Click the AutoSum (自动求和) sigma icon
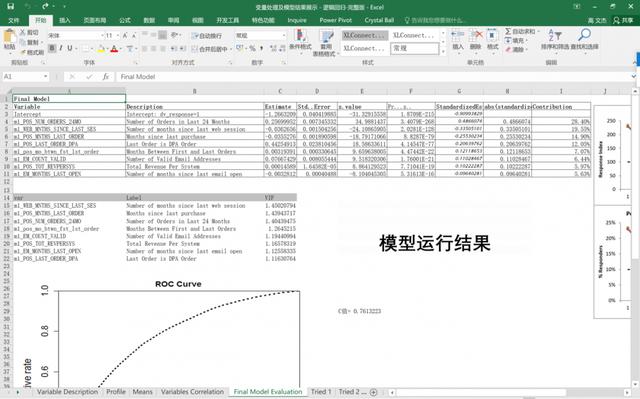 point(508,31)
